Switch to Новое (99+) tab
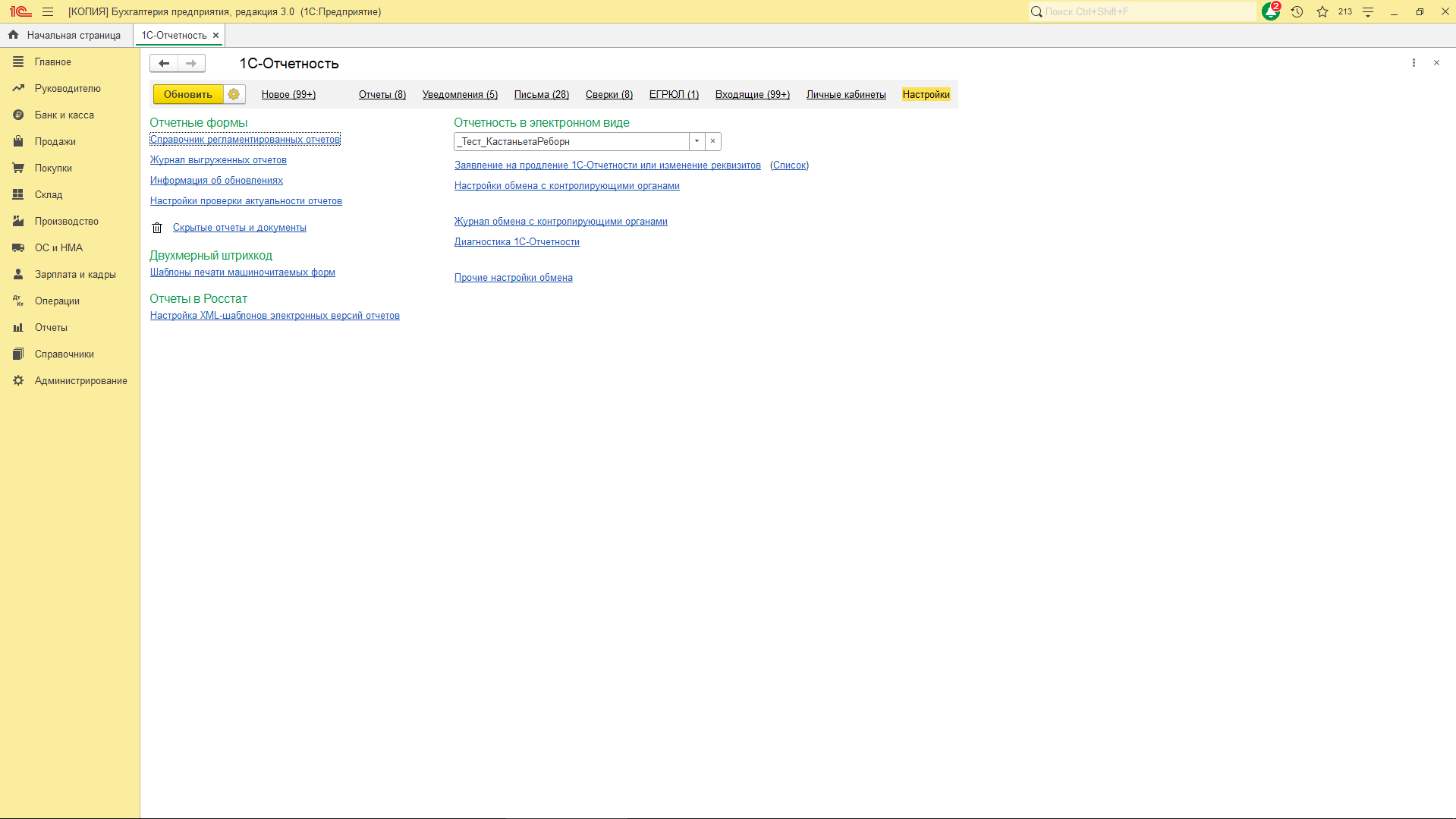 coord(288,94)
